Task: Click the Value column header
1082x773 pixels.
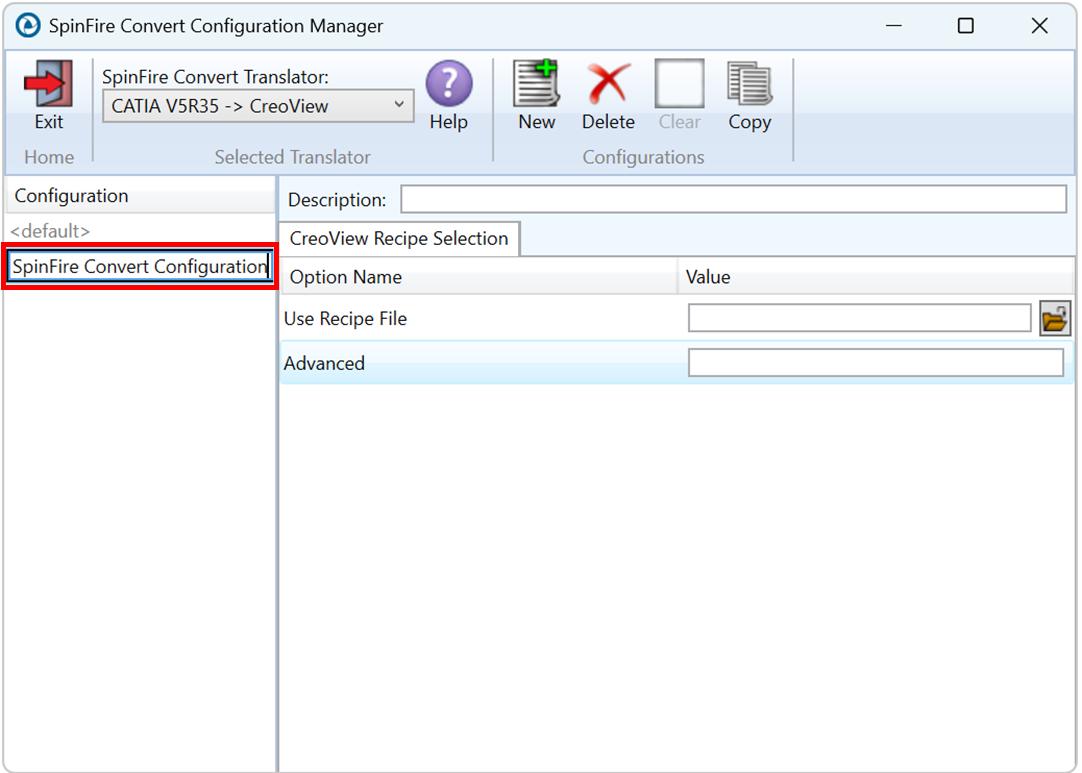Action: [876, 277]
